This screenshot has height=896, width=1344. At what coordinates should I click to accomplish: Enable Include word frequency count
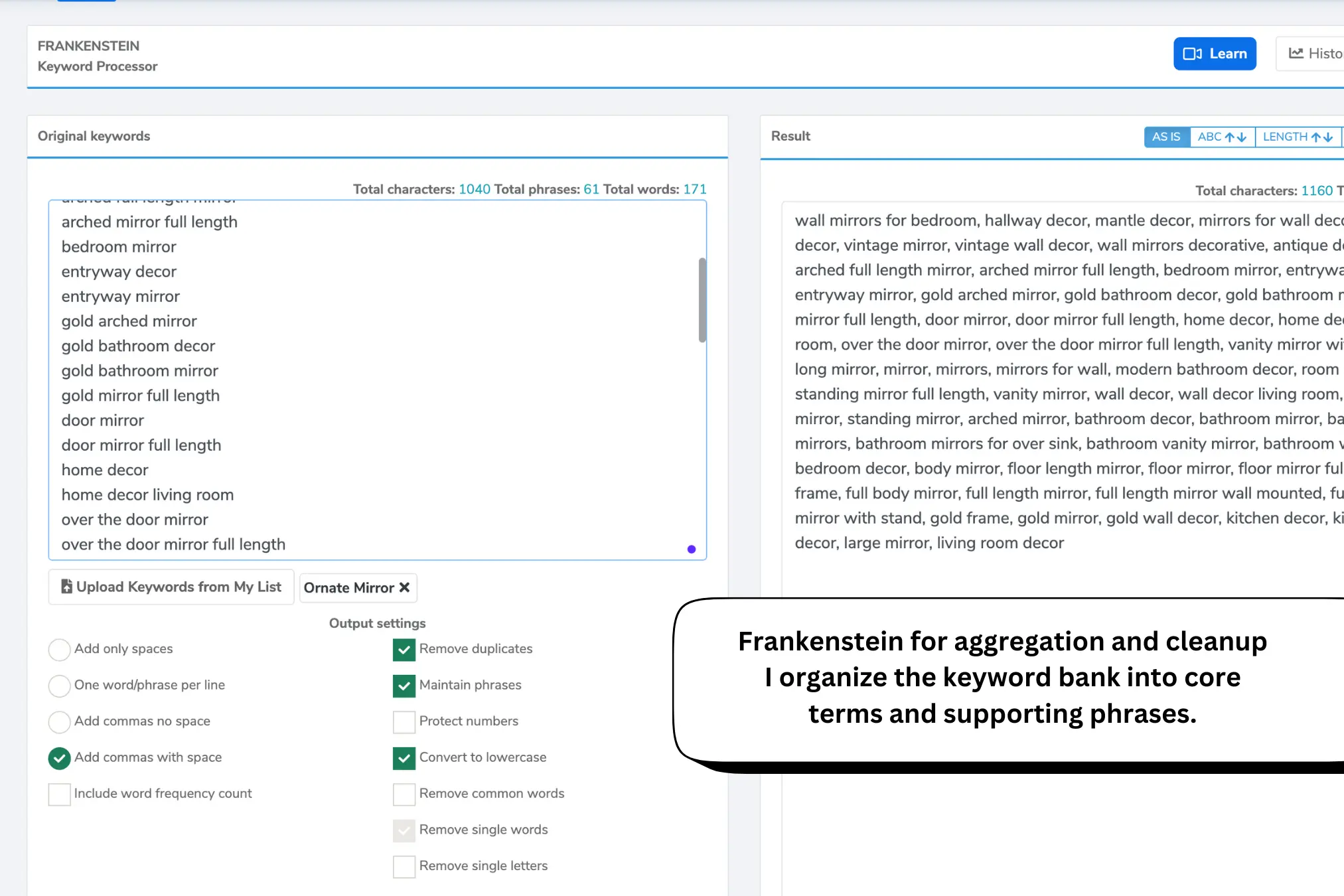(x=59, y=794)
